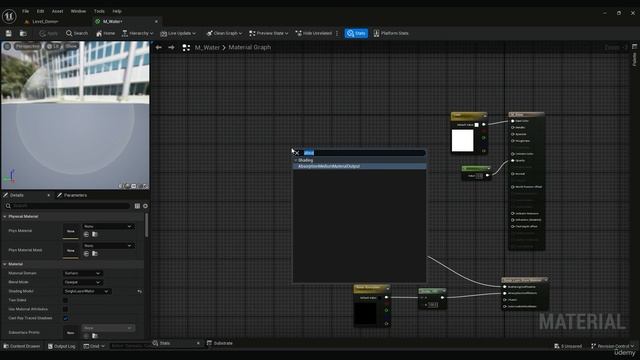This screenshot has height=360, width=640.
Task: Toggle Hide Unrelated nodes
Action: point(313,33)
